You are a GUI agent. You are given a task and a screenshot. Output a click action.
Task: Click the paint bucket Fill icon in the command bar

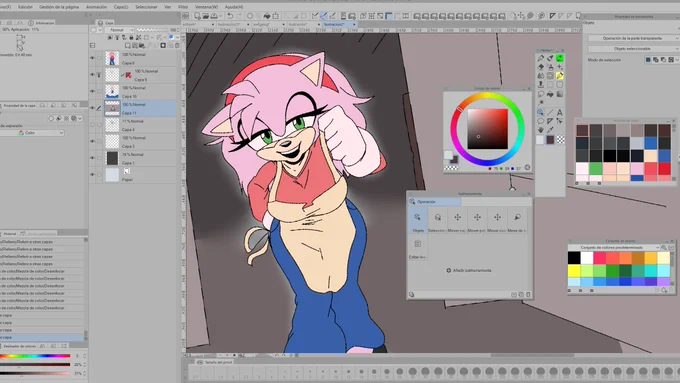click(267, 16)
